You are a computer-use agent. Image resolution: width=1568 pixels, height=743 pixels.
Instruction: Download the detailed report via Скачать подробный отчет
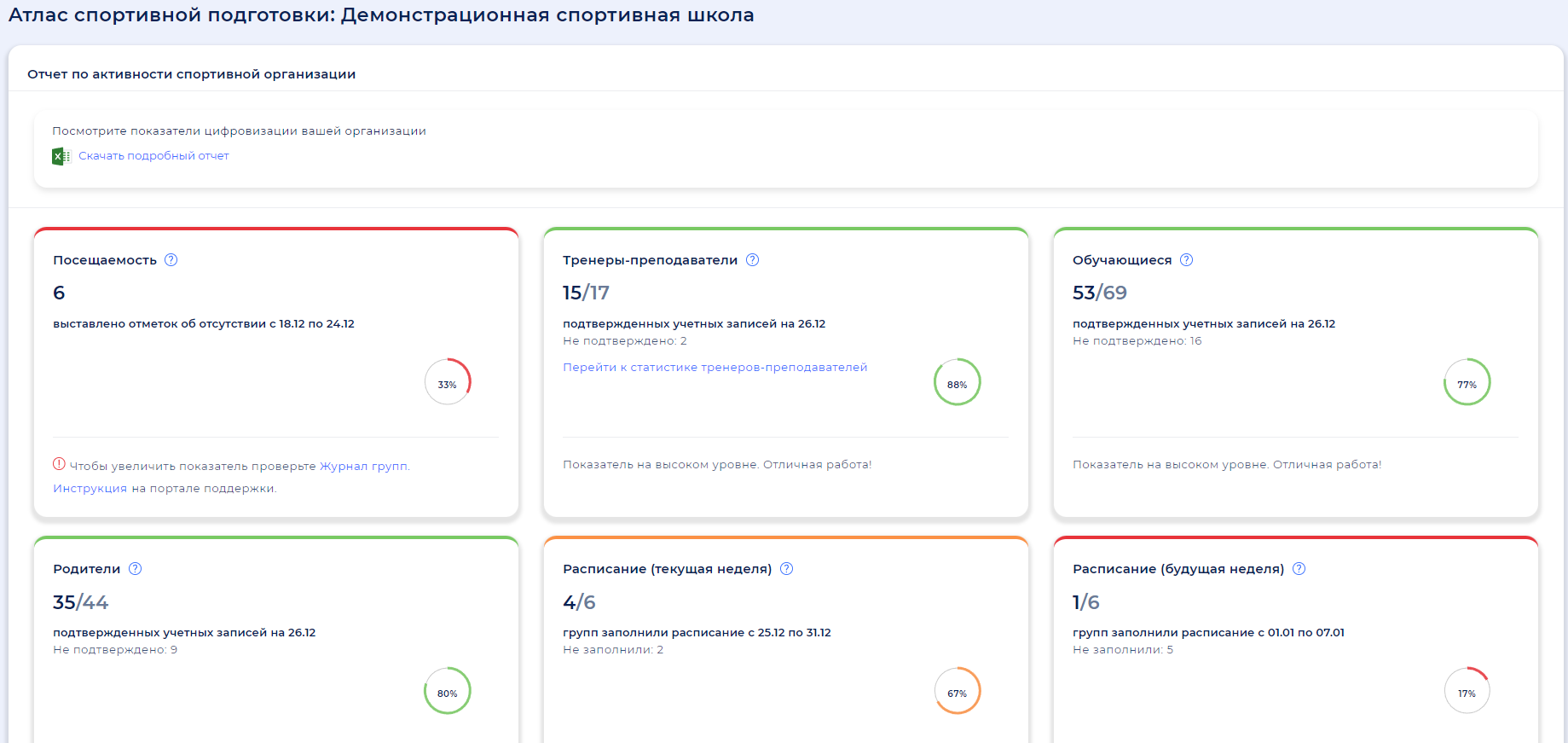pyautogui.click(x=153, y=156)
